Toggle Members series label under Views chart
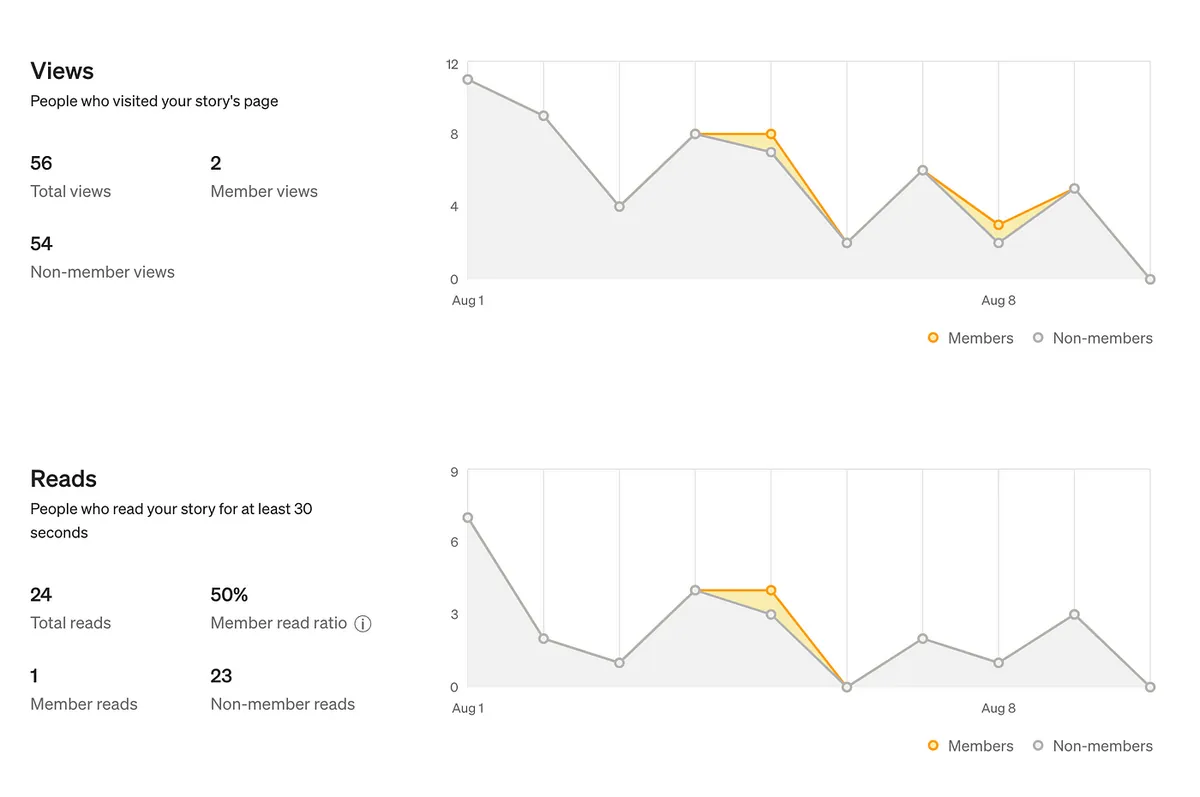This screenshot has height=797, width=1200. point(980,338)
